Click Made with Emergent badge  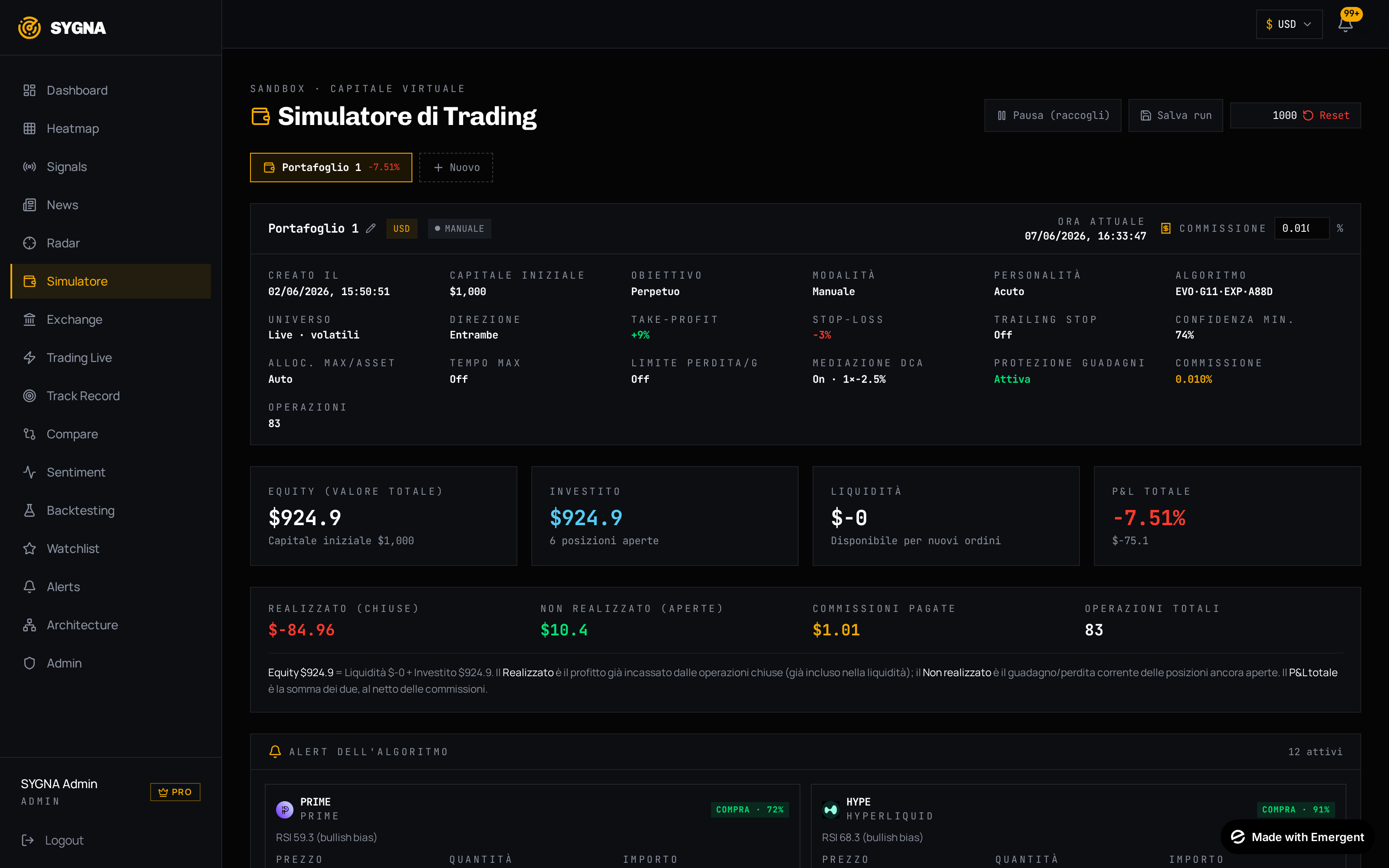point(1297,837)
